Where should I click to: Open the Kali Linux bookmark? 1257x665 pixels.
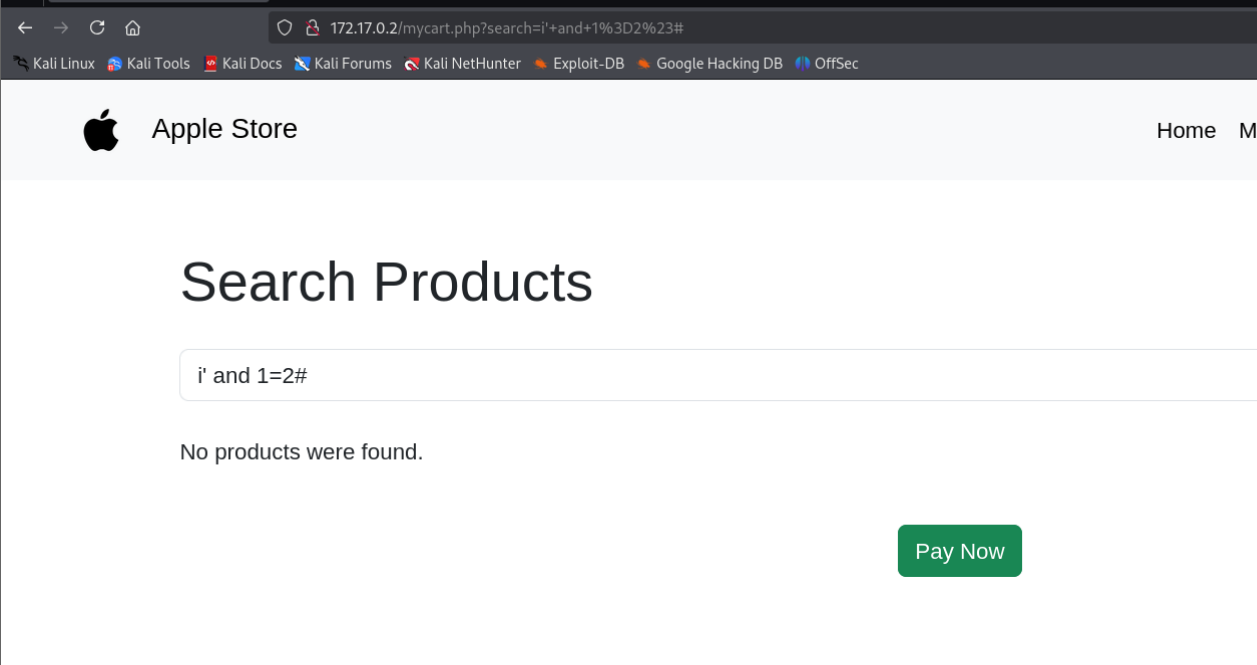54,63
